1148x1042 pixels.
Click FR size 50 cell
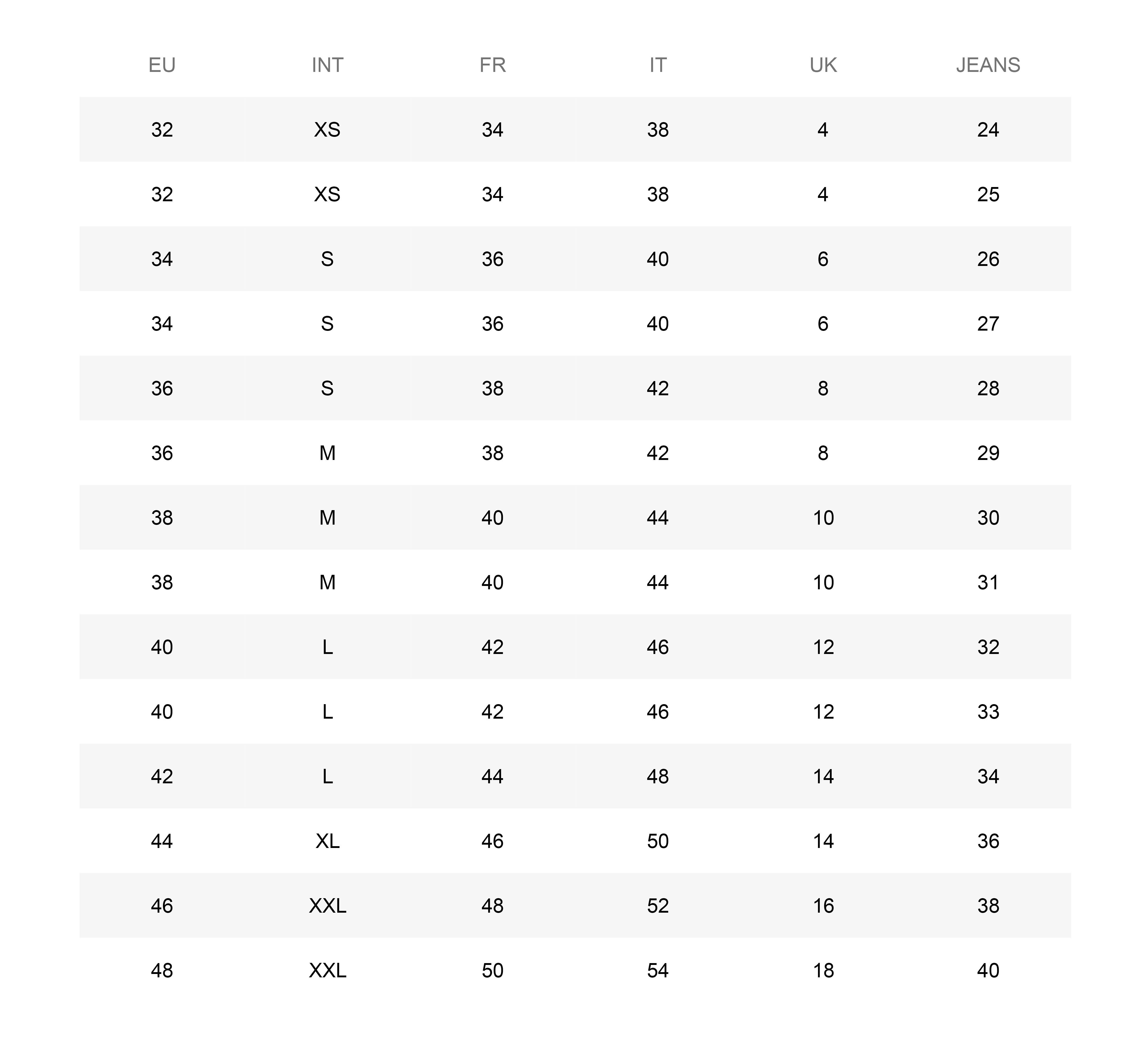493,970
